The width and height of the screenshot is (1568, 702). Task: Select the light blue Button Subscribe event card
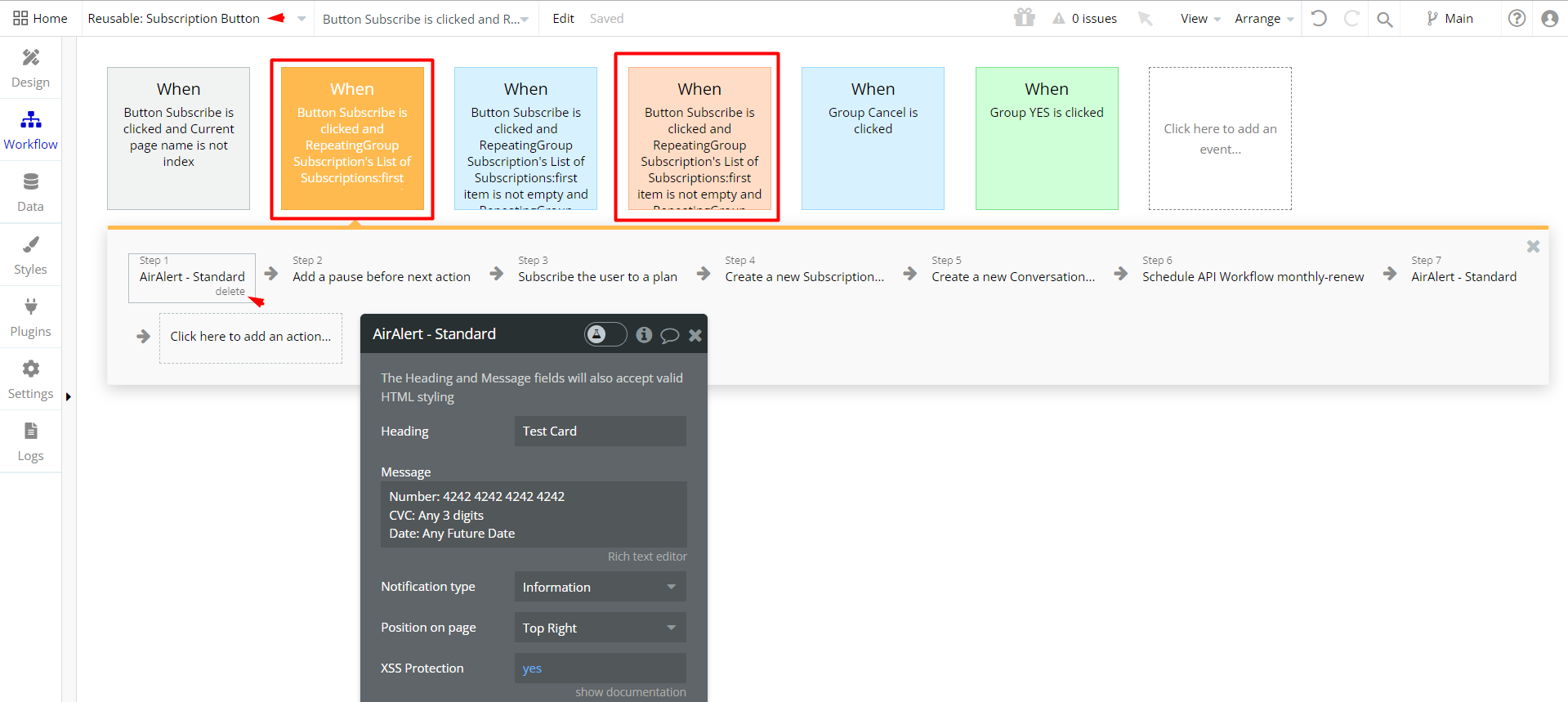click(x=525, y=138)
